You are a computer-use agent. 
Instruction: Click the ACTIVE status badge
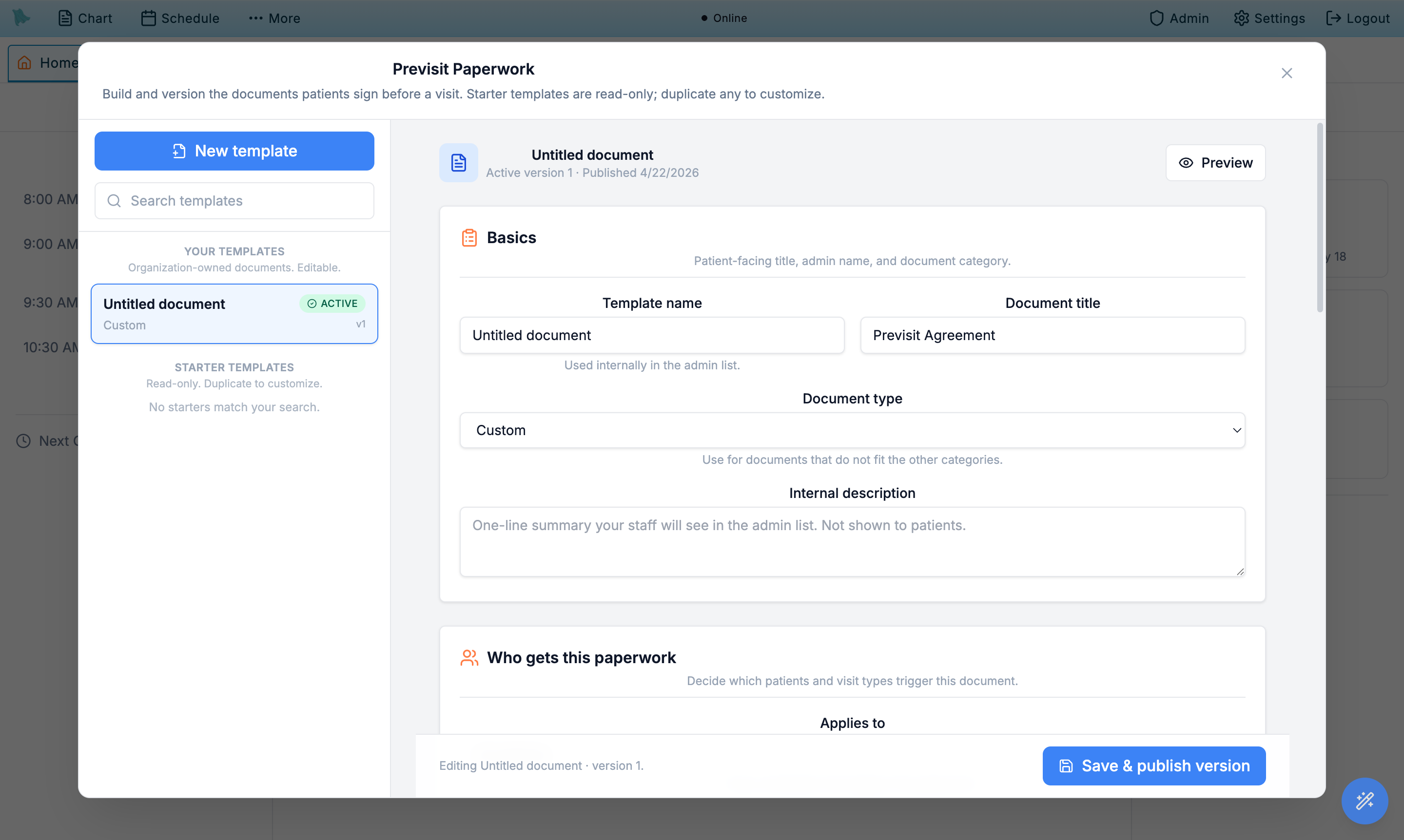click(x=332, y=304)
